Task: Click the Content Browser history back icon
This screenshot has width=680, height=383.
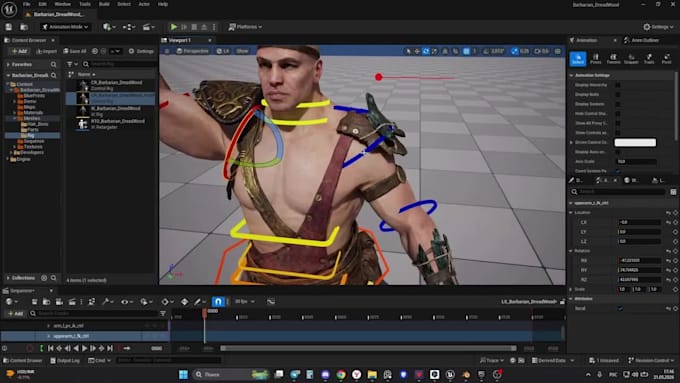Action: [95, 51]
